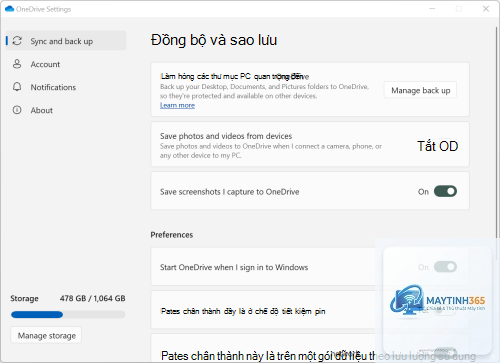Click 'Save photos and videos from devices' title
This screenshot has width=500, height=363.
point(226,136)
